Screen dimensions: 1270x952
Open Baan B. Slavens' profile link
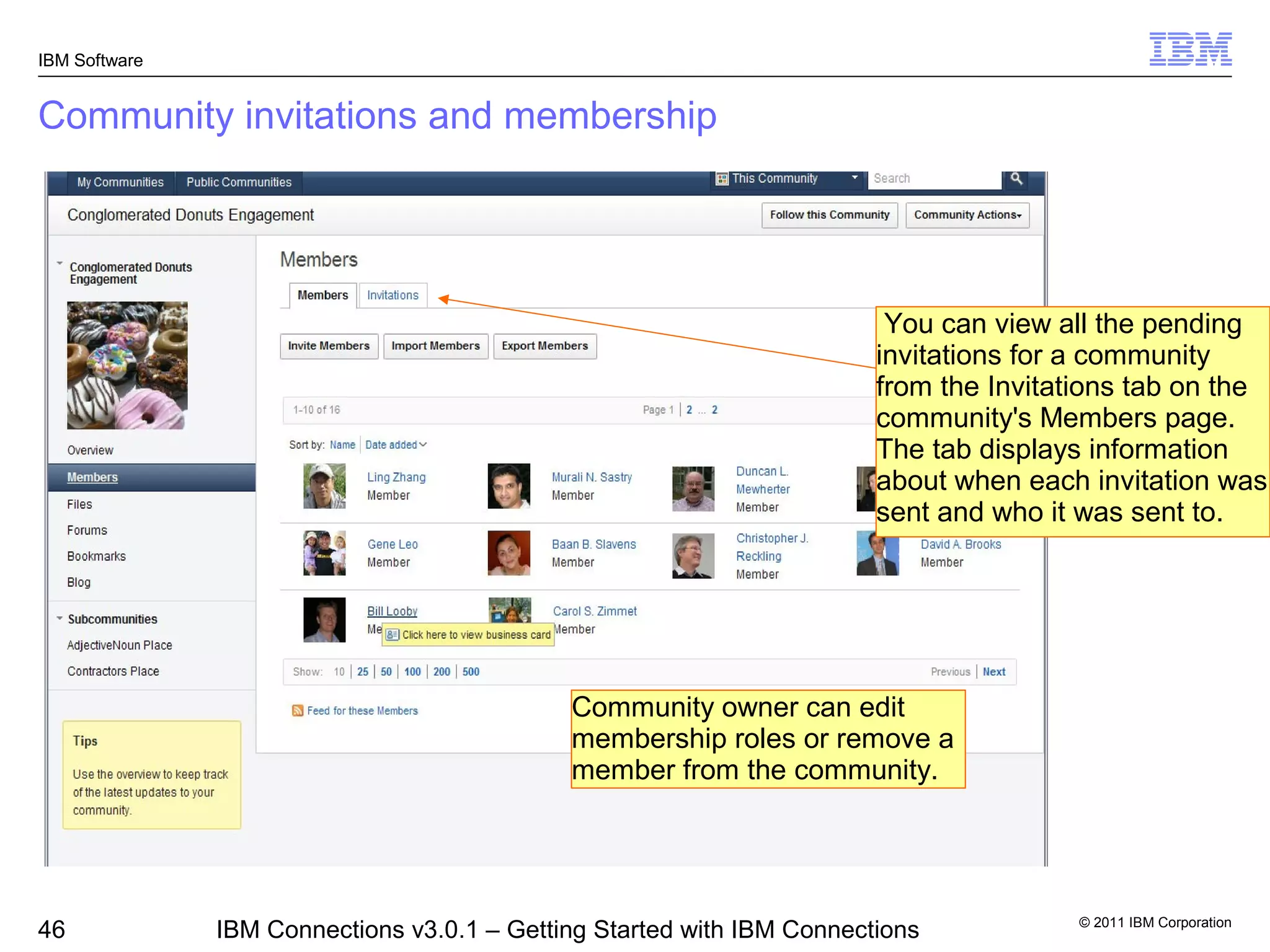[593, 544]
